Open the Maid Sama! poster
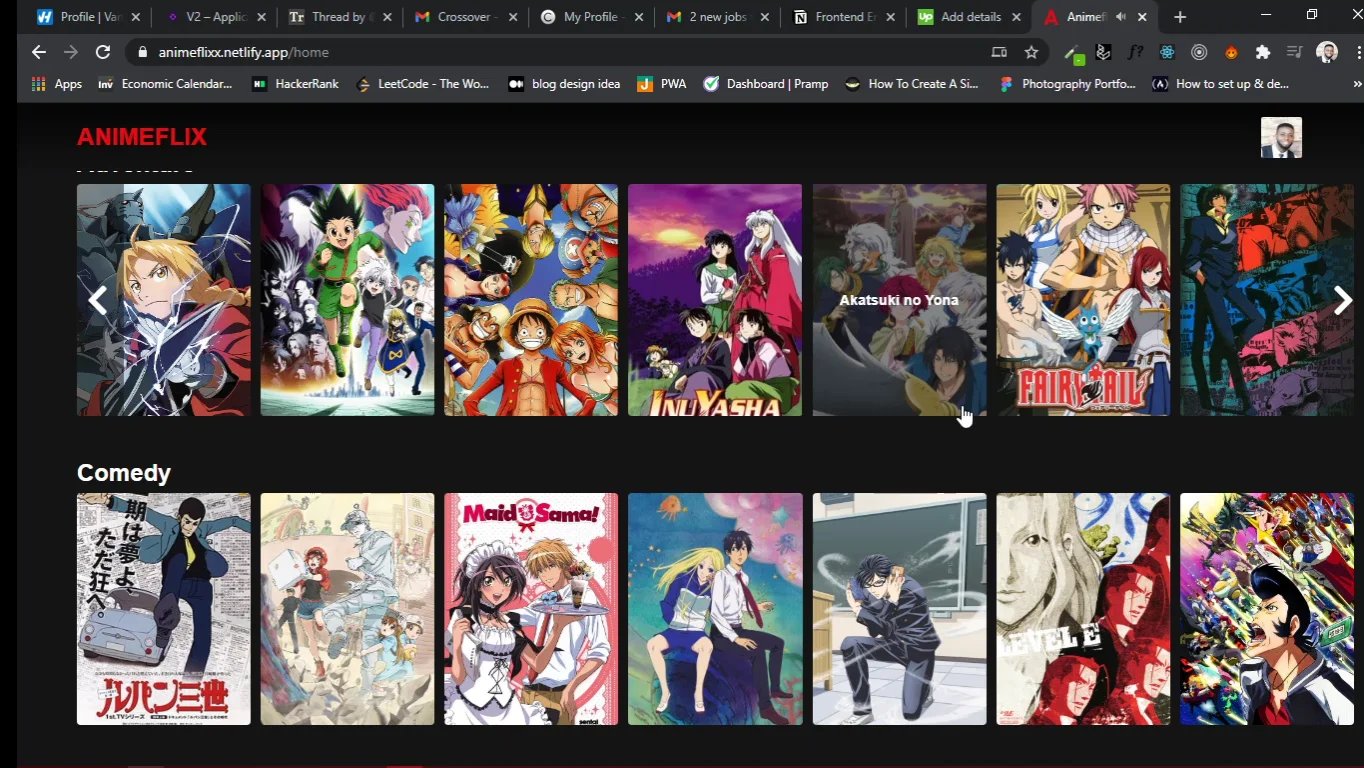Screen dimensions: 1364x768 click(x=531, y=609)
